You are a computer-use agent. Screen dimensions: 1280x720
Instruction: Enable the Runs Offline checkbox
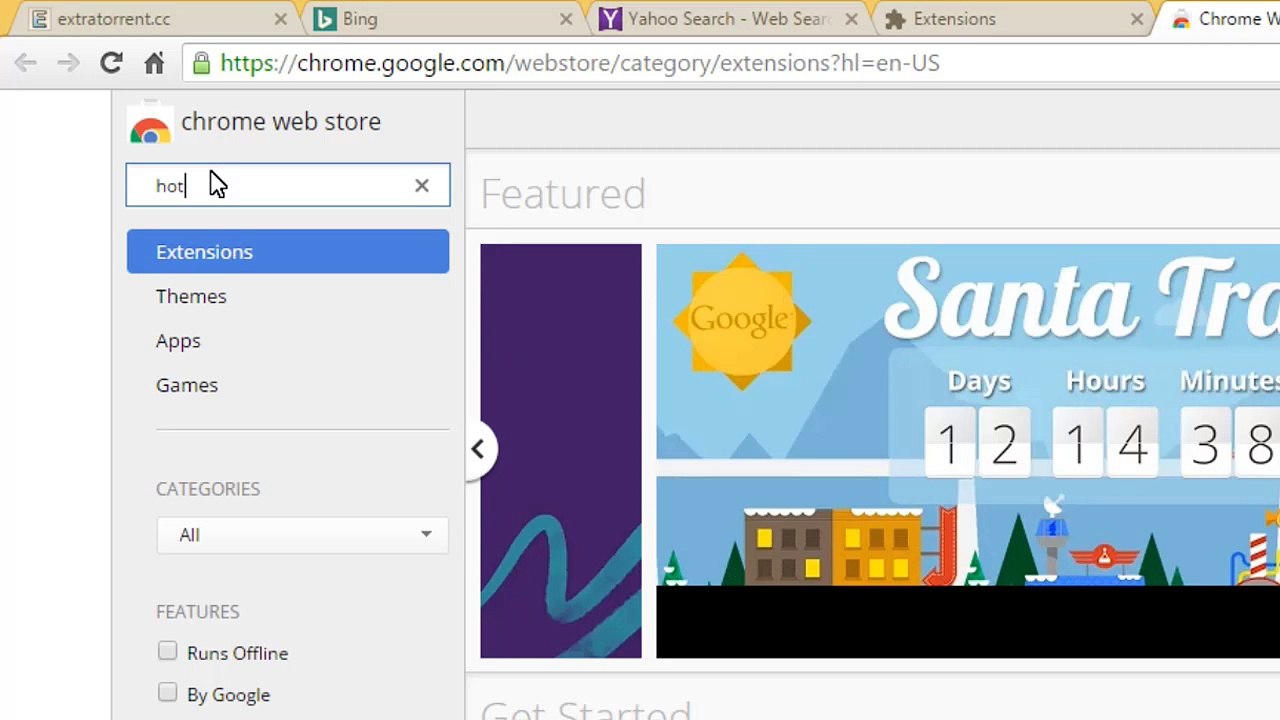167,651
